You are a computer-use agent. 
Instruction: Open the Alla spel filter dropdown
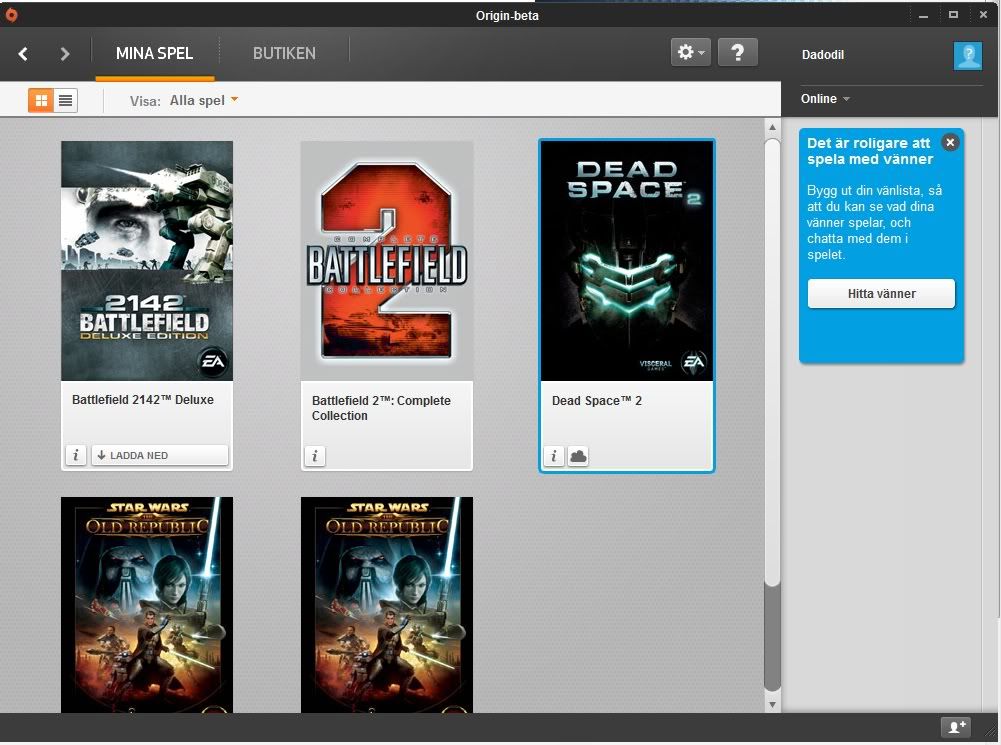pos(204,100)
